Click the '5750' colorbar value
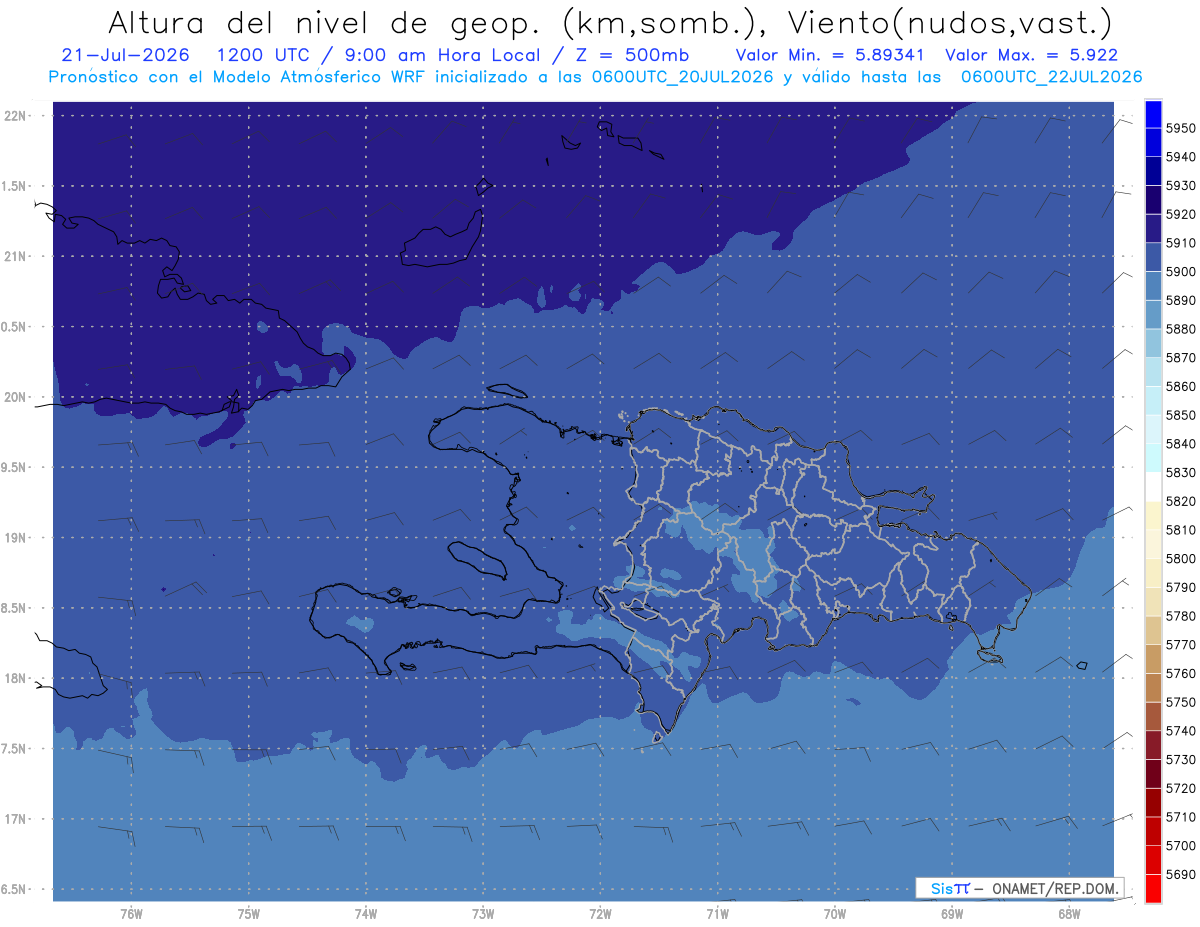 click(x=1181, y=702)
